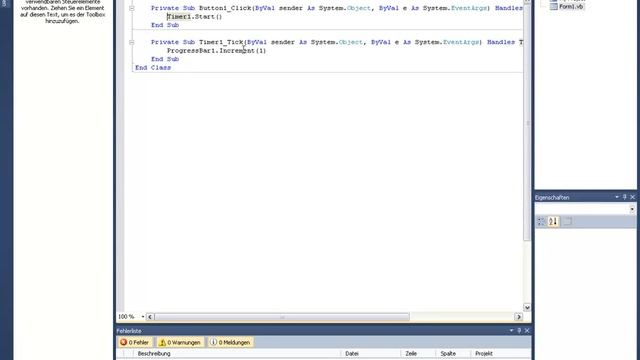Switch properties to alphabetical sort

coord(553,222)
